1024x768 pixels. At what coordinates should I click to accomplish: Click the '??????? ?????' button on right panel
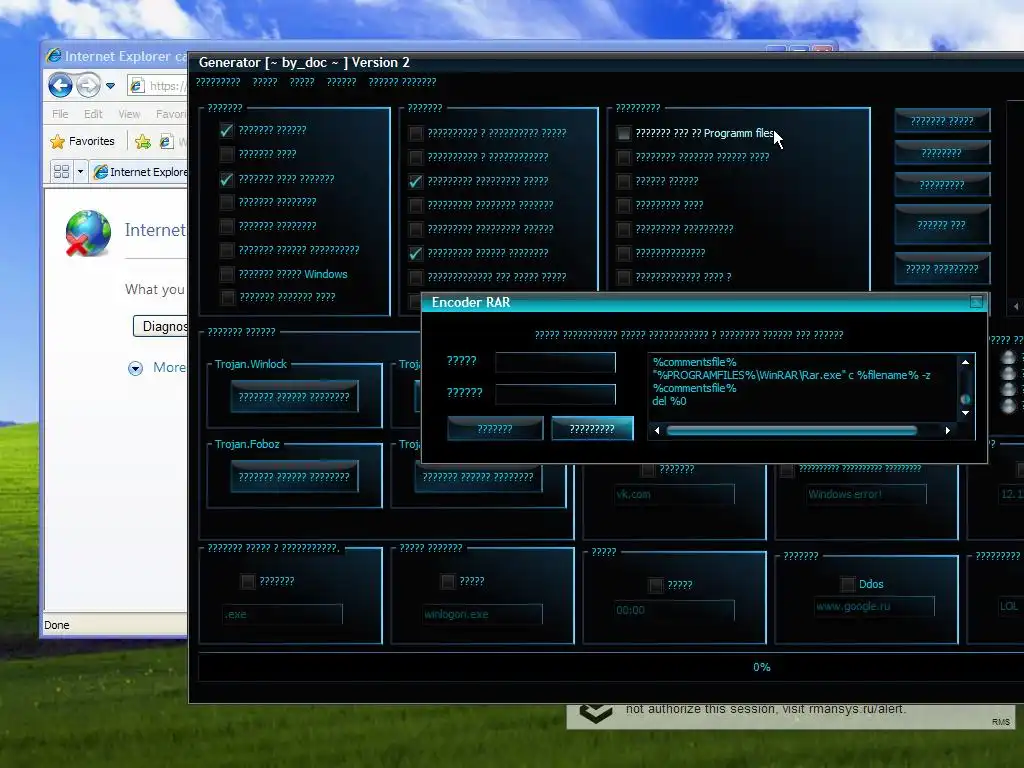(942, 121)
